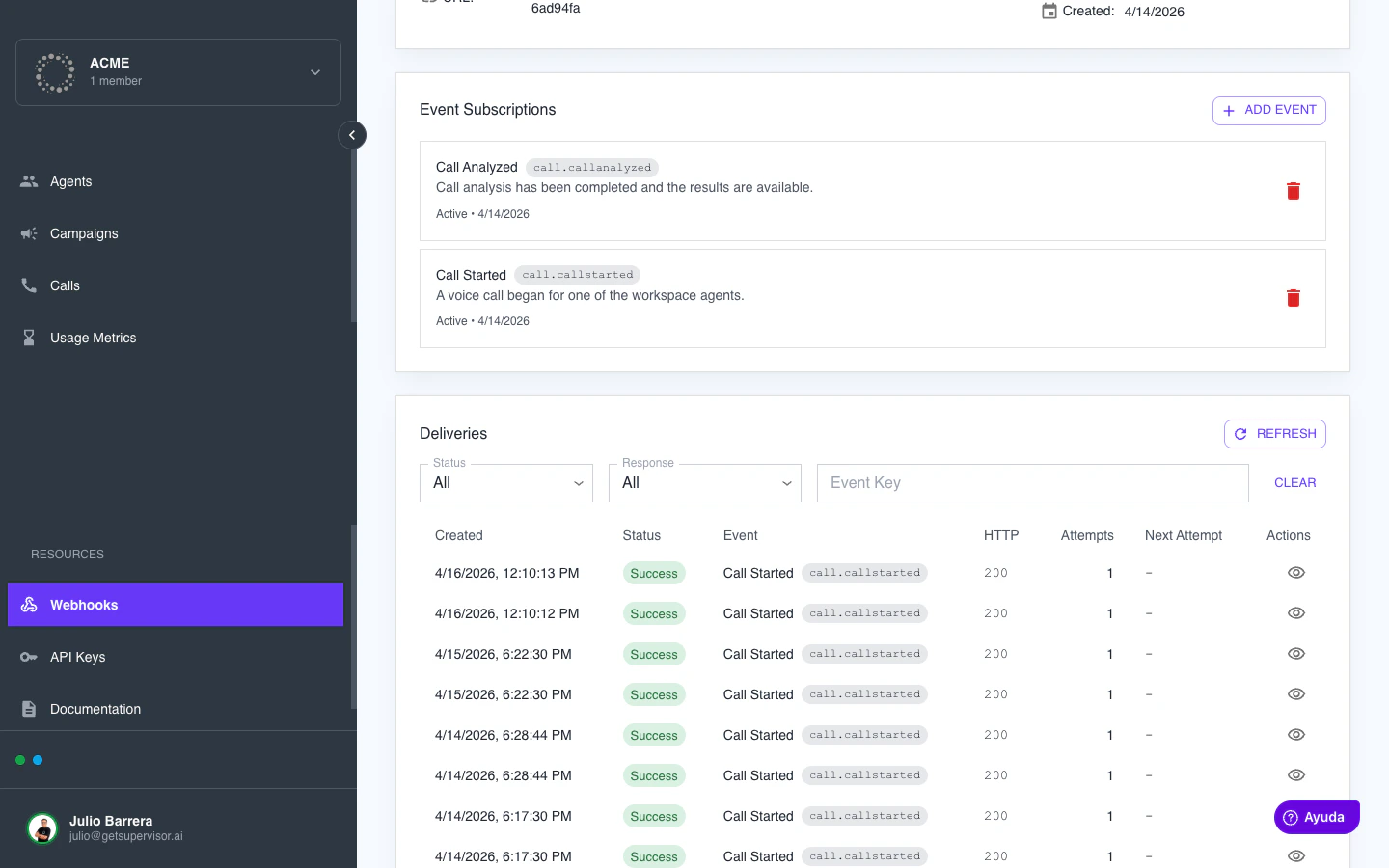Collapse the sidebar with the chevron button

(352, 135)
